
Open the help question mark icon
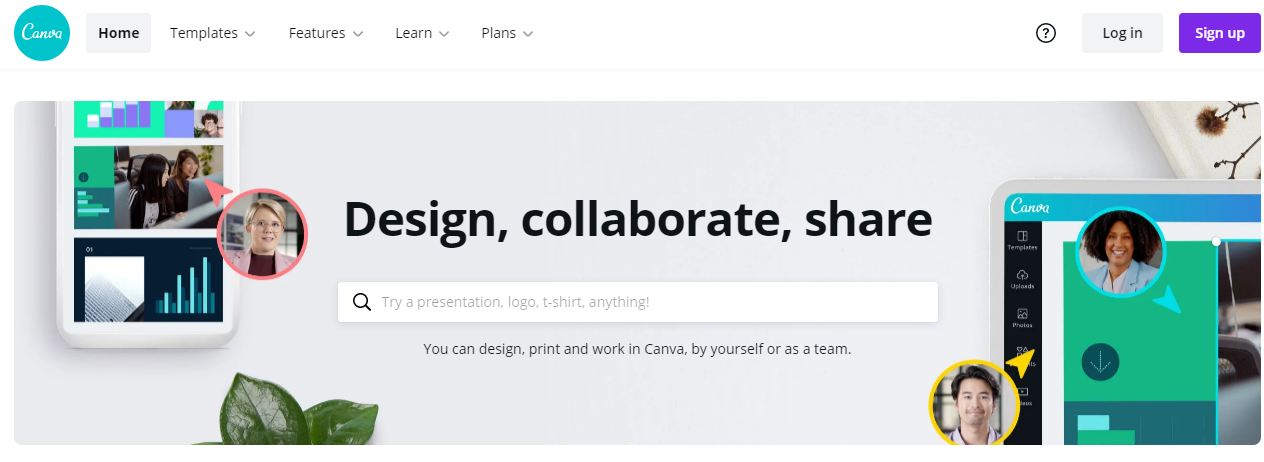coord(1046,33)
